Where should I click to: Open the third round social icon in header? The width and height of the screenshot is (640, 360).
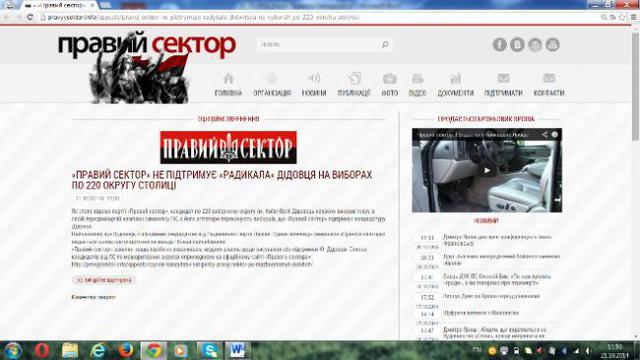(535, 44)
